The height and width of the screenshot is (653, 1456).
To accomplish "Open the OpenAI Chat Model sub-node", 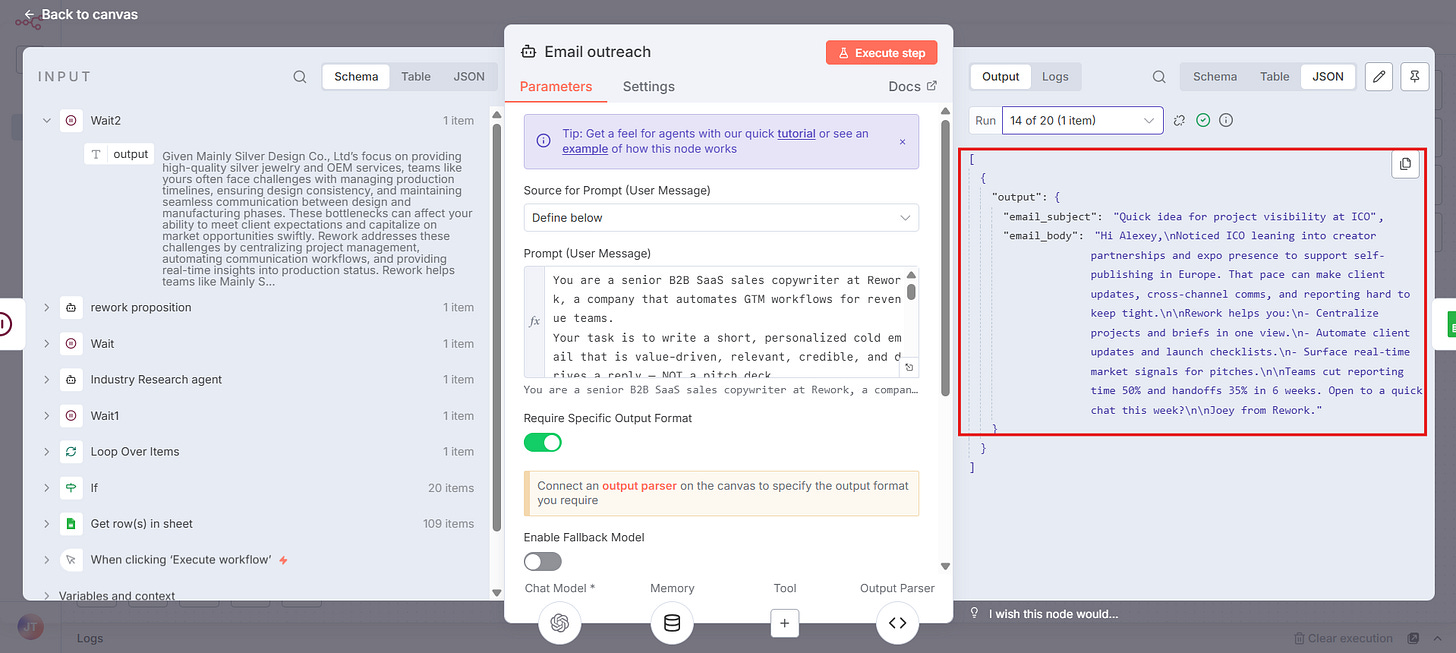I will coord(560,623).
